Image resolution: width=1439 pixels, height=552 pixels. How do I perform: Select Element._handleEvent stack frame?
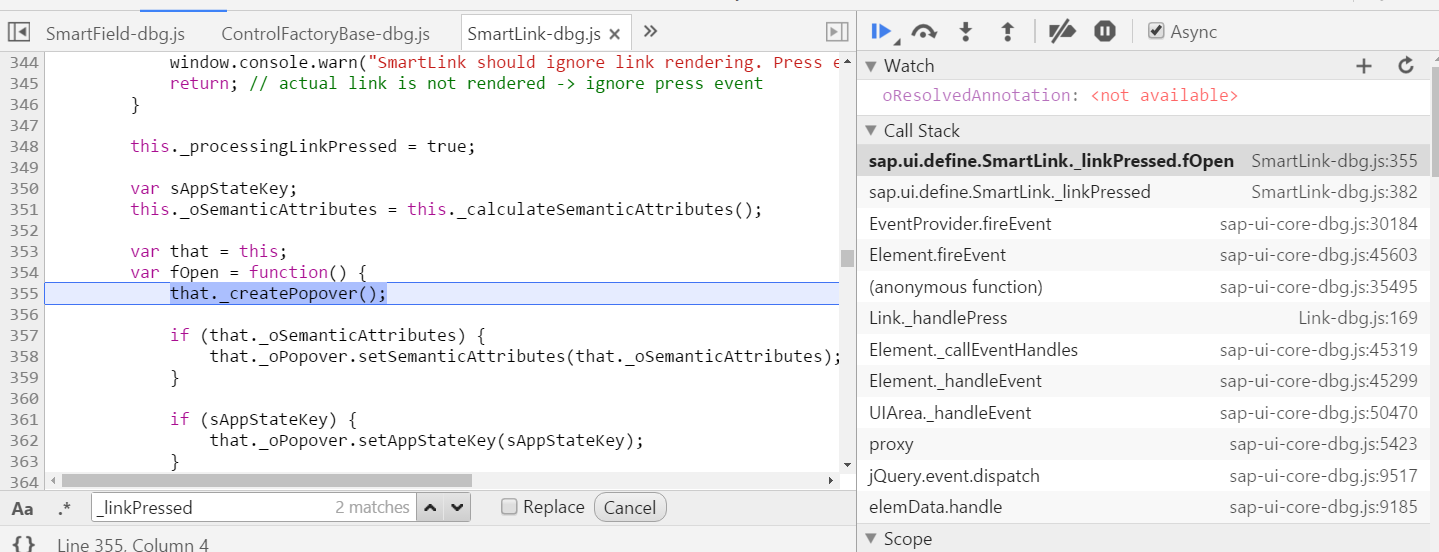pyautogui.click(x=1143, y=381)
